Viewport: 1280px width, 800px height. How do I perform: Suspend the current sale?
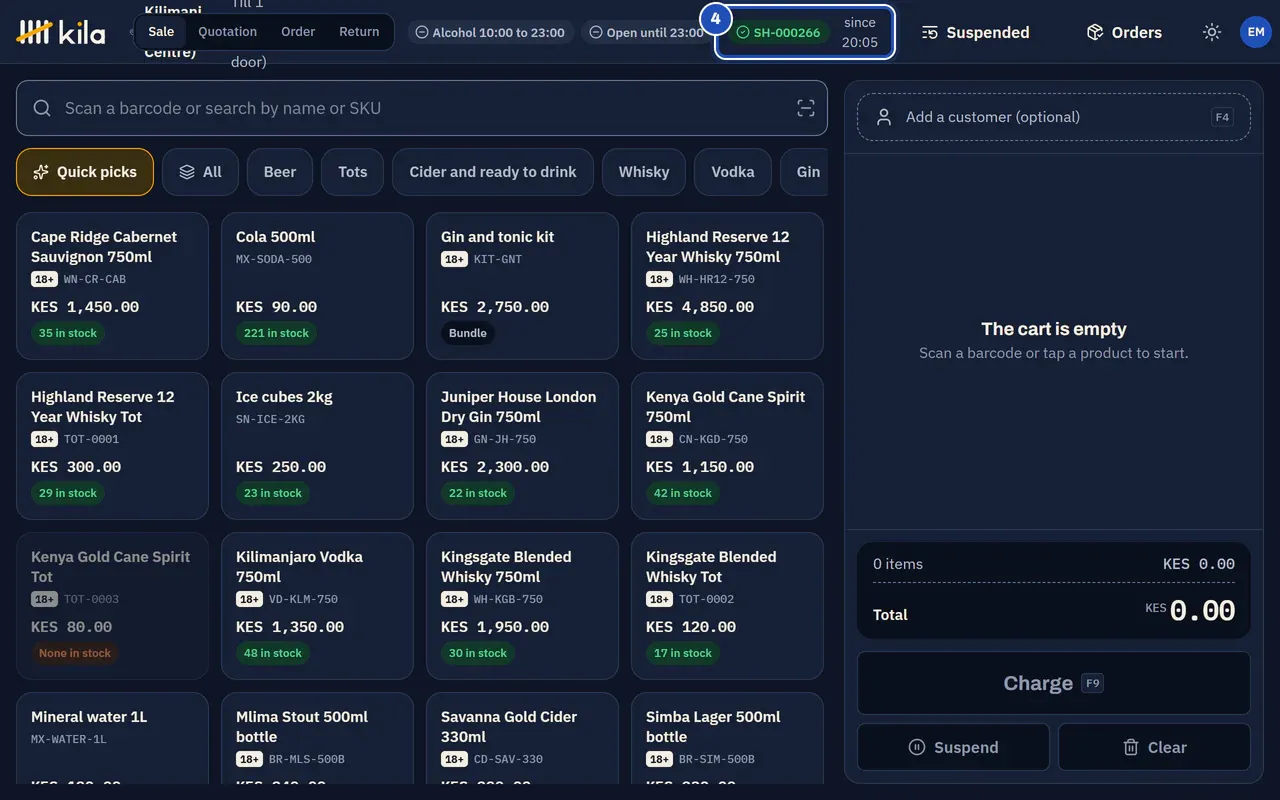(x=953, y=747)
